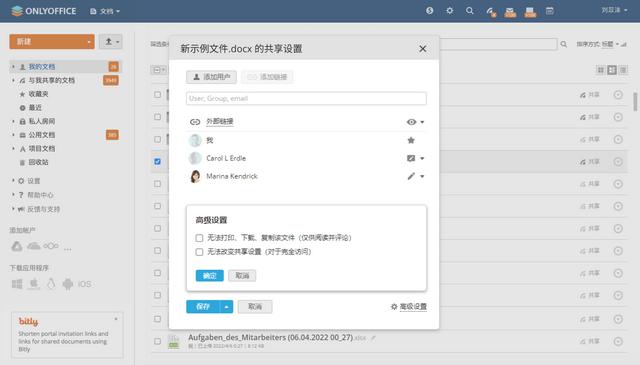
Task: Expand the 公用文档 tree node arrow
Action: click(x=13, y=135)
